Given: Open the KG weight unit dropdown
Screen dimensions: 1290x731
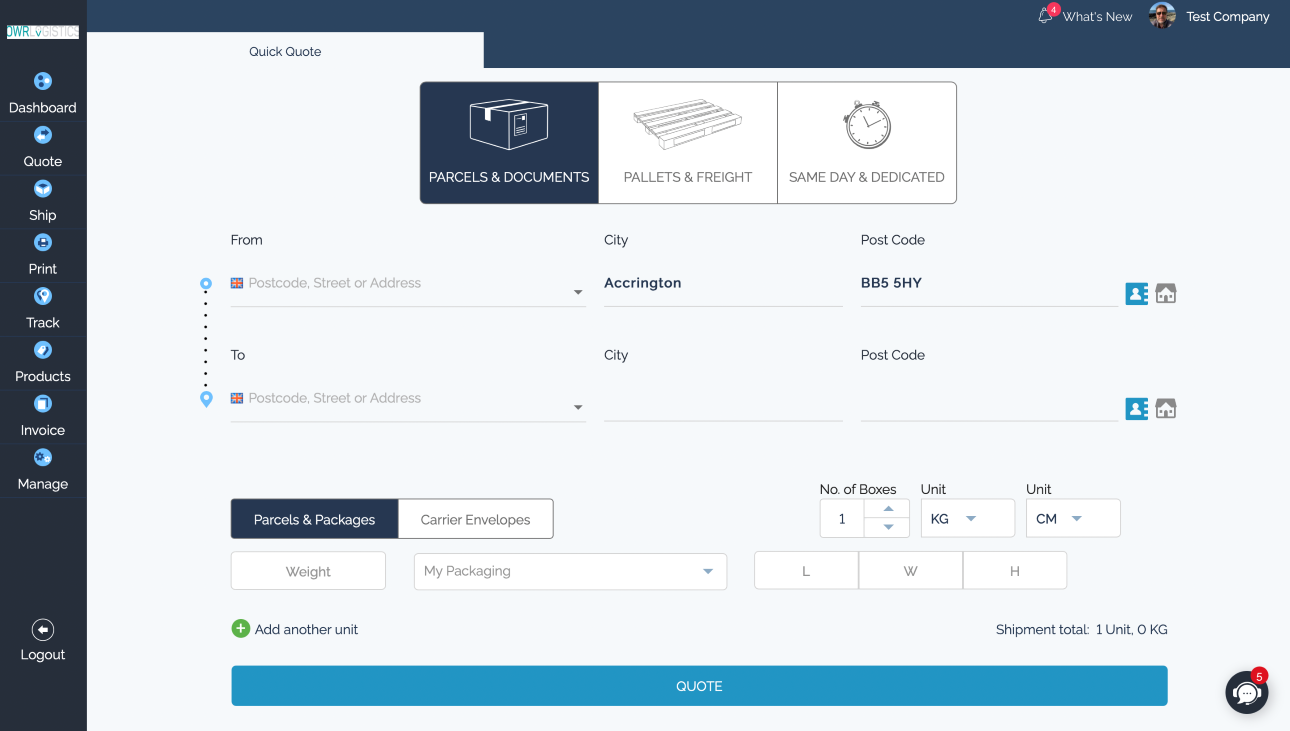Looking at the screenshot, I should 967,519.
